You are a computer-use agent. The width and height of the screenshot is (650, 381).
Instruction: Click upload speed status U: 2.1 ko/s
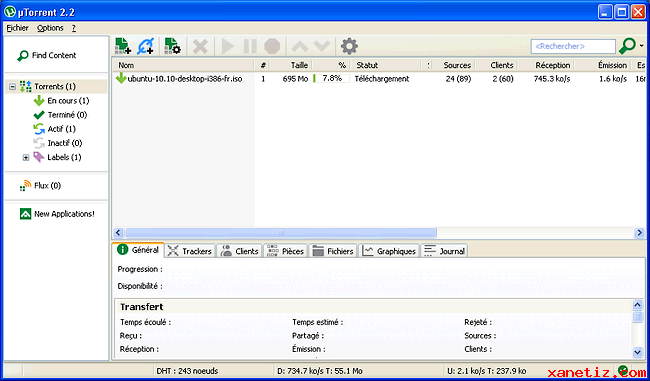coord(487,371)
